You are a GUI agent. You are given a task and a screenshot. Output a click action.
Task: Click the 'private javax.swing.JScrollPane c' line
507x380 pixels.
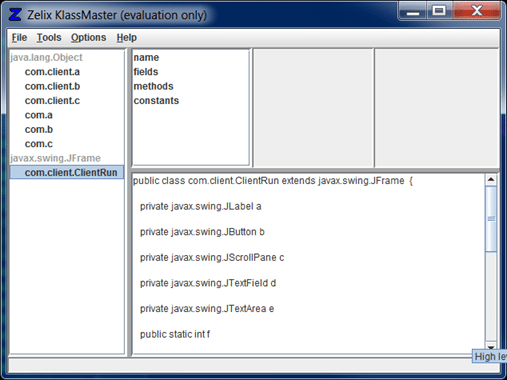click(x=212, y=257)
